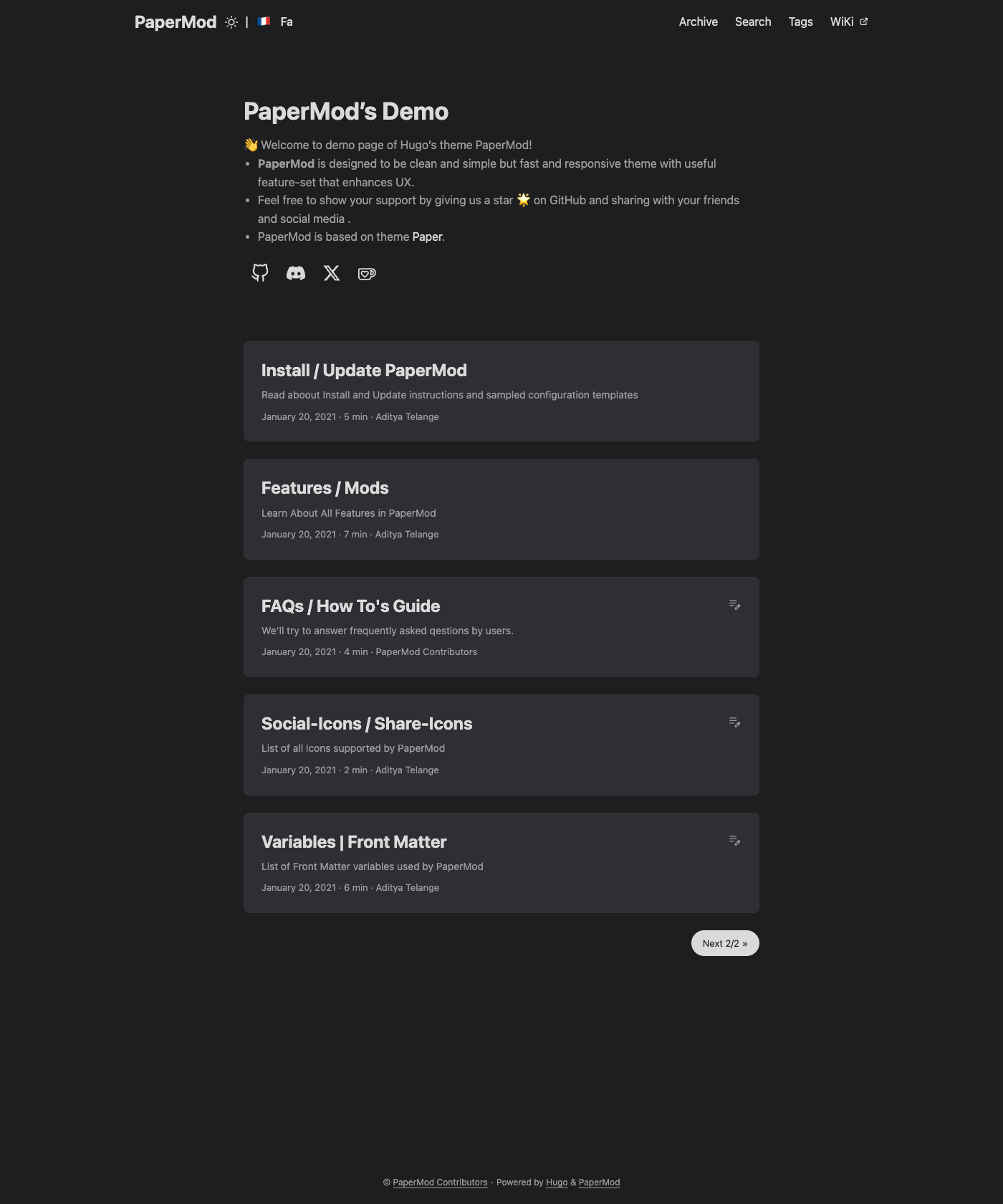The image size is (1003, 1204).
Task: Open the Ko-fi support icon
Action: [367, 273]
